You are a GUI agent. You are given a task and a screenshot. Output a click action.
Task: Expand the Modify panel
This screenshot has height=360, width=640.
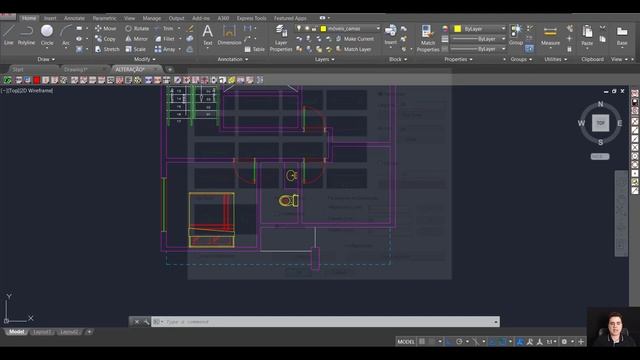[x=144, y=59]
